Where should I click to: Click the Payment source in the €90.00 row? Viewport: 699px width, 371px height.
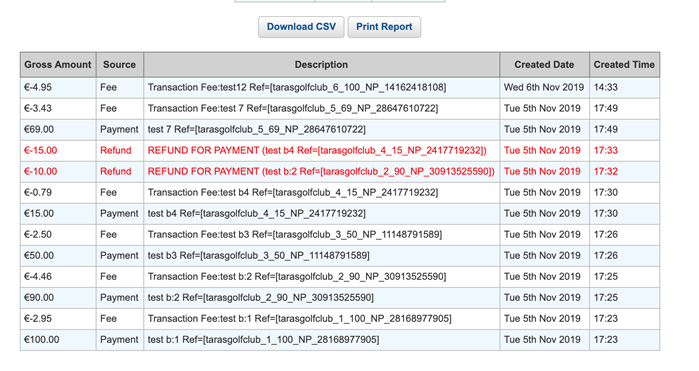(119, 297)
